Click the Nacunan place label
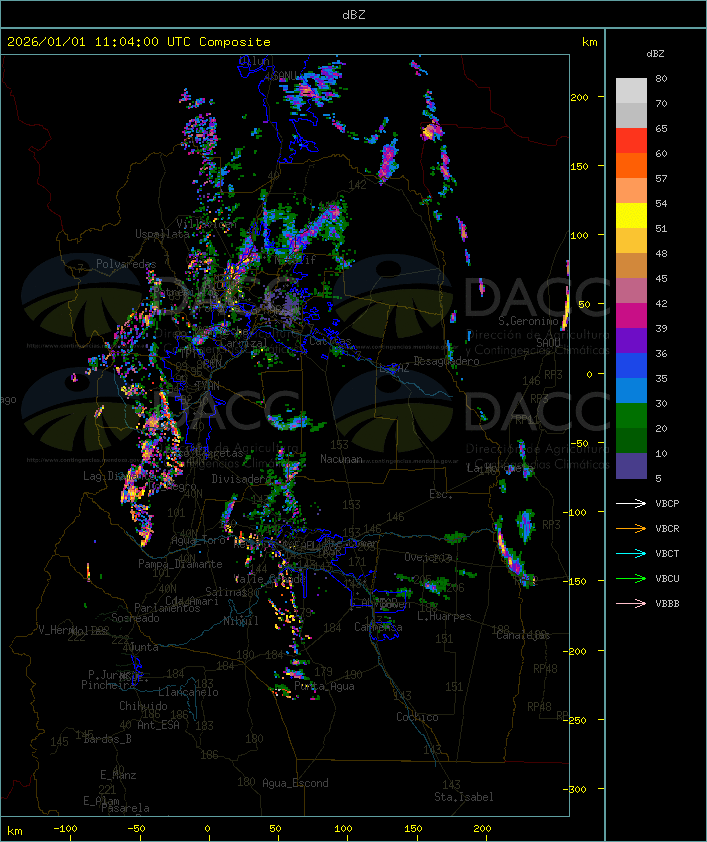The width and height of the screenshot is (707, 842). tap(341, 459)
